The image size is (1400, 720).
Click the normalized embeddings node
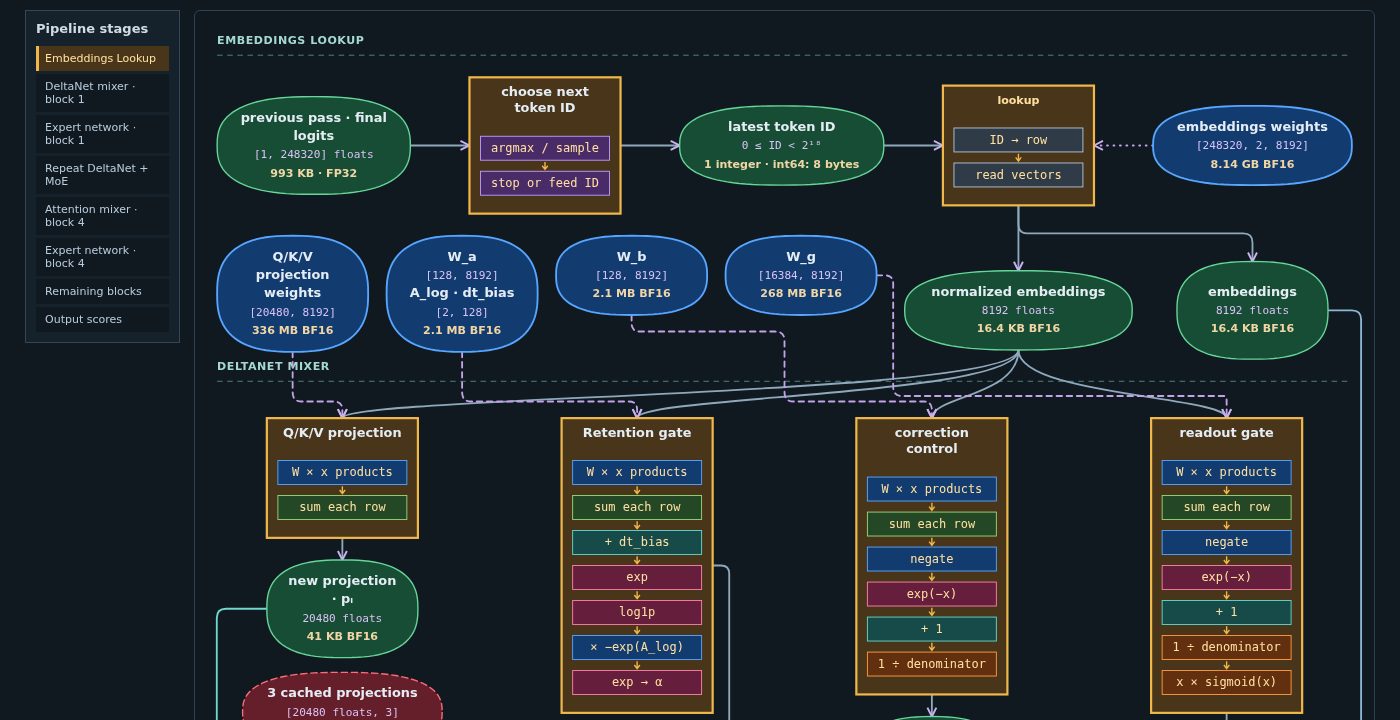point(1018,310)
